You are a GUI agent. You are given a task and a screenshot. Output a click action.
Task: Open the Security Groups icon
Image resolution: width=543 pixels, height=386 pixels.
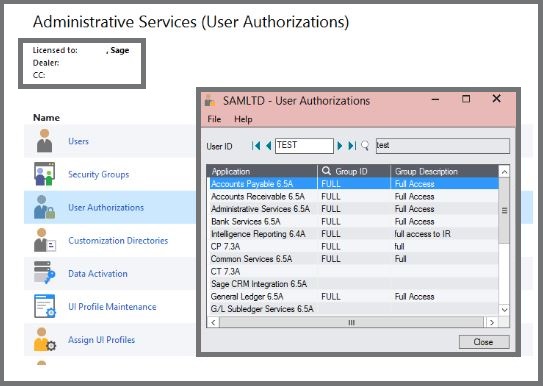44,174
